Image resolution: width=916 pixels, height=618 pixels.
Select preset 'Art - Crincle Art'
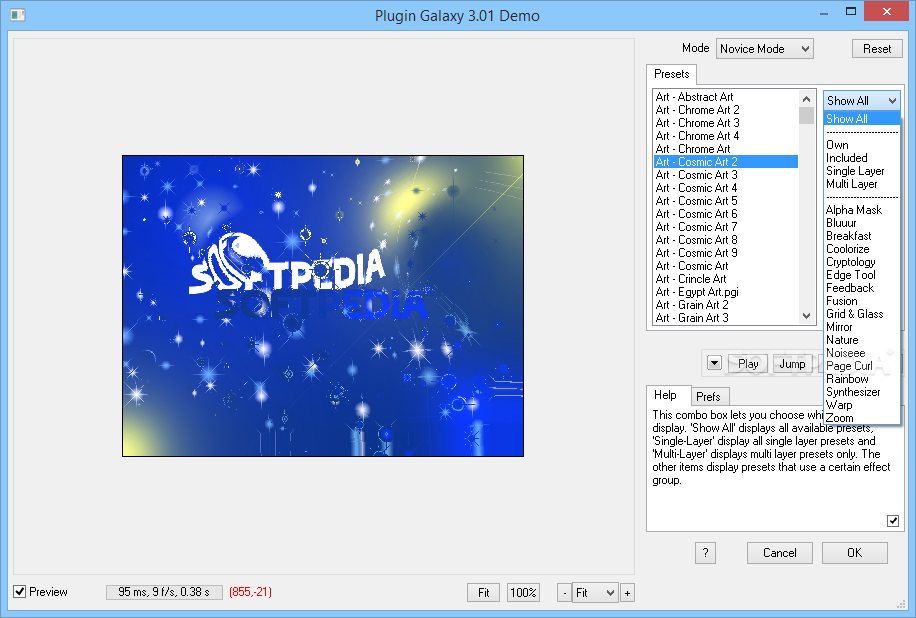726,279
